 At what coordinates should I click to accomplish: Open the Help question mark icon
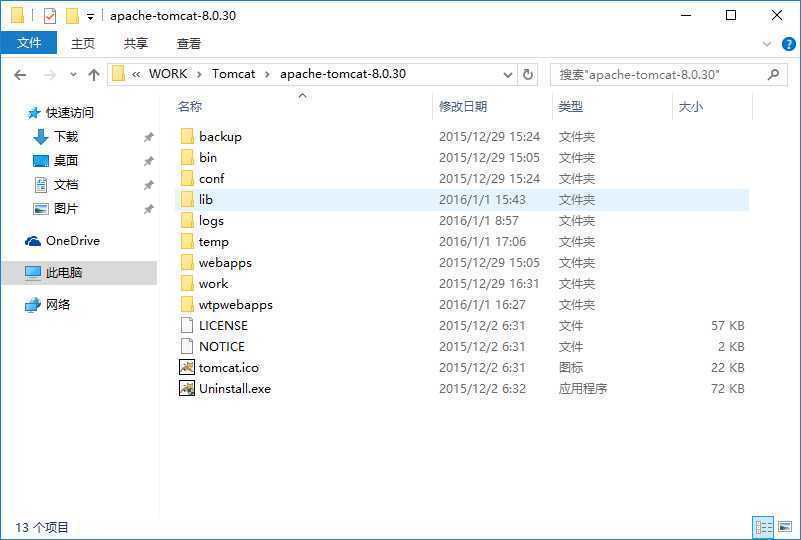(789, 44)
